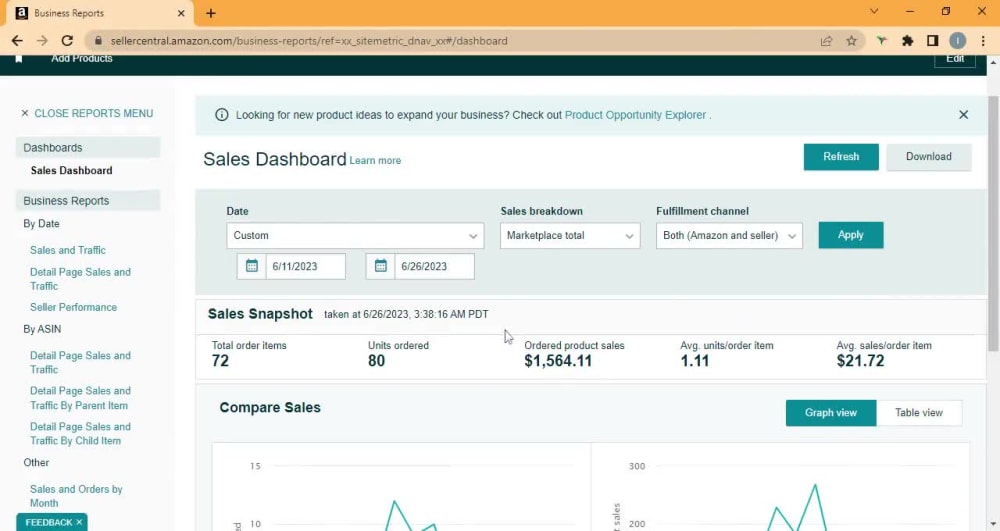Switch to Table view
The width and height of the screenshot is (1000, 531).
[x=919, y=413]
